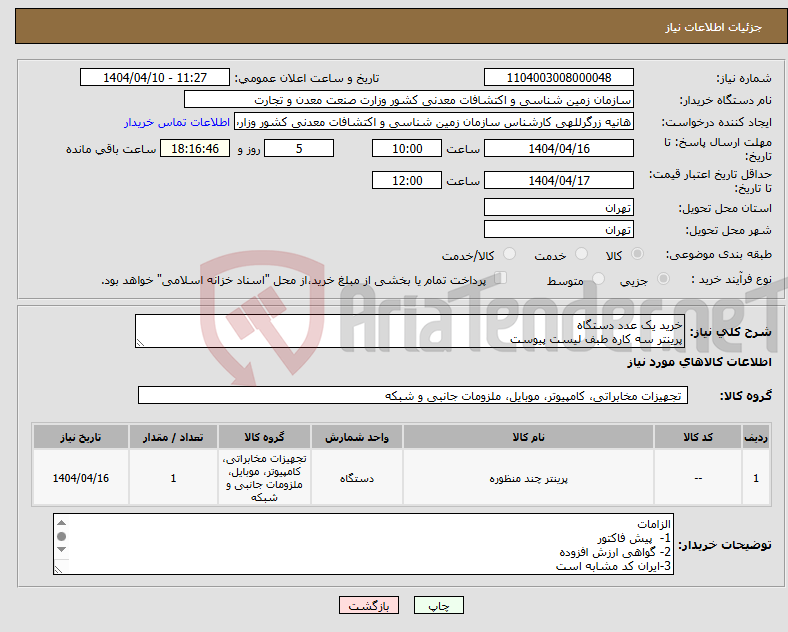
Task: Click the buyer notes textarea resize handle
Action: (x=58, y=570)
